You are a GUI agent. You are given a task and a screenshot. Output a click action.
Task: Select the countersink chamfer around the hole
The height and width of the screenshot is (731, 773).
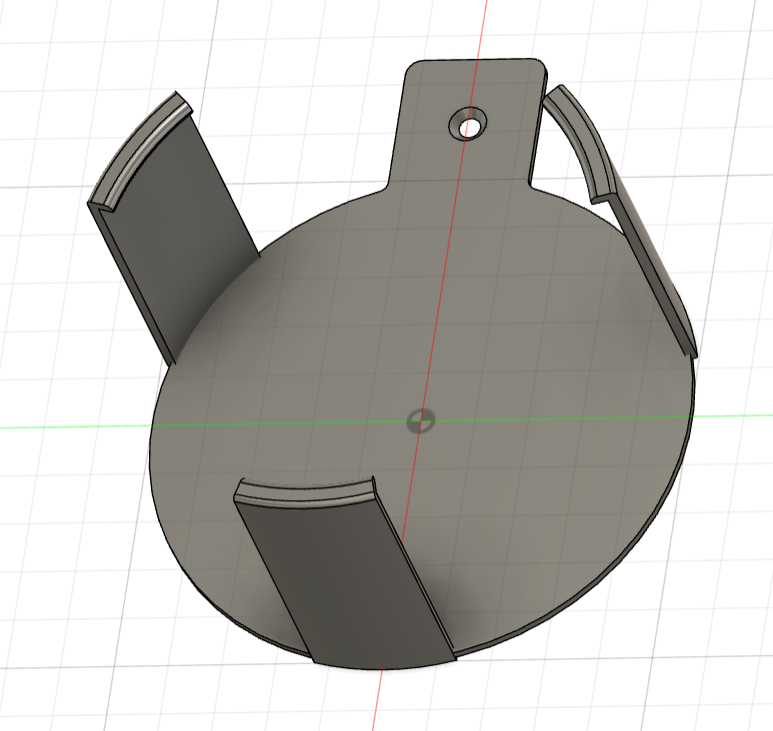(x=466, y=122)
